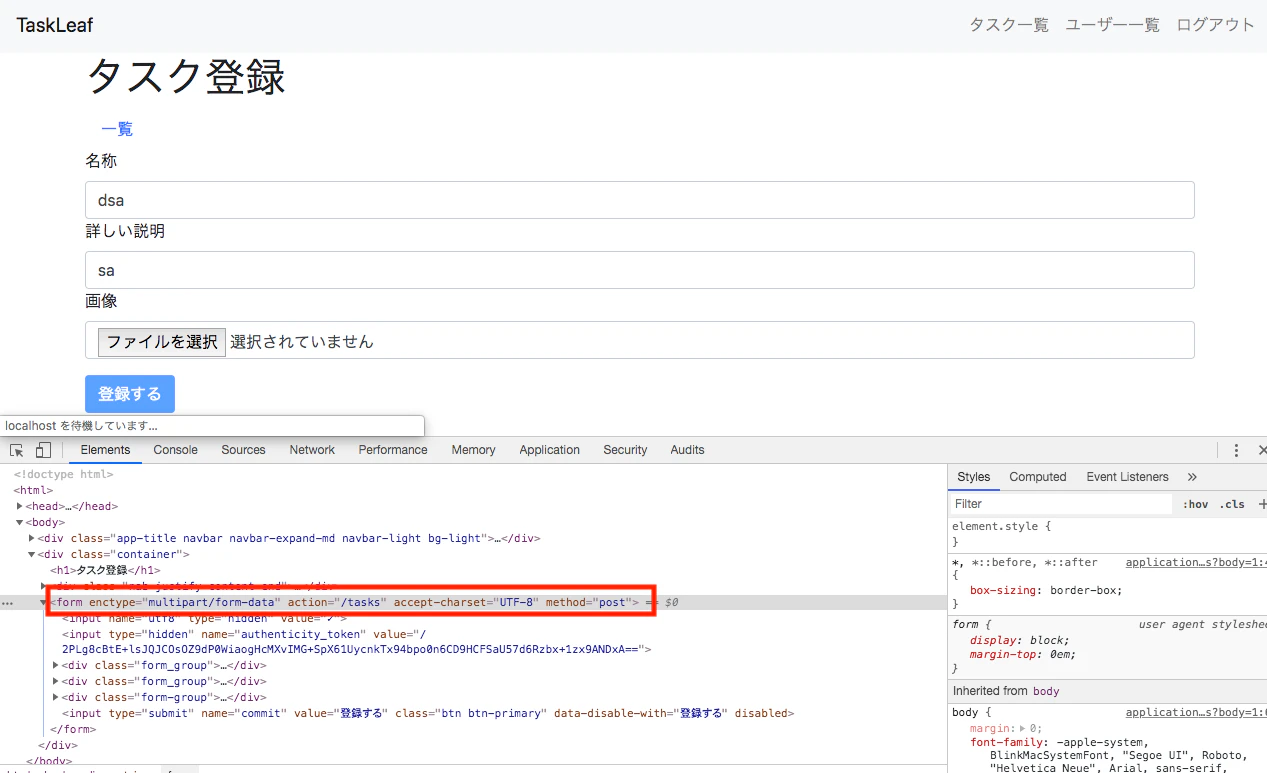Select the <!doctype html> line
Image resolution: width=1267 pixels, height=773 pixels.
coord(63,475)
